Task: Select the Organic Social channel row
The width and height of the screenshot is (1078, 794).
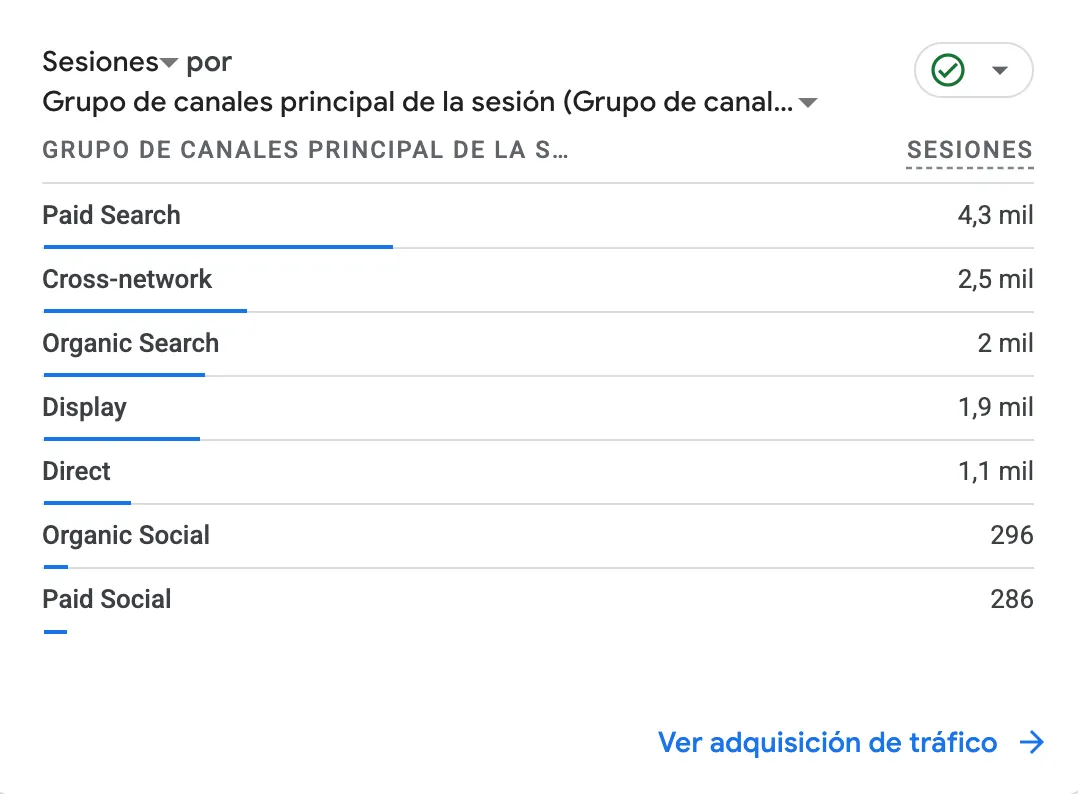Action: coord(538,536)
